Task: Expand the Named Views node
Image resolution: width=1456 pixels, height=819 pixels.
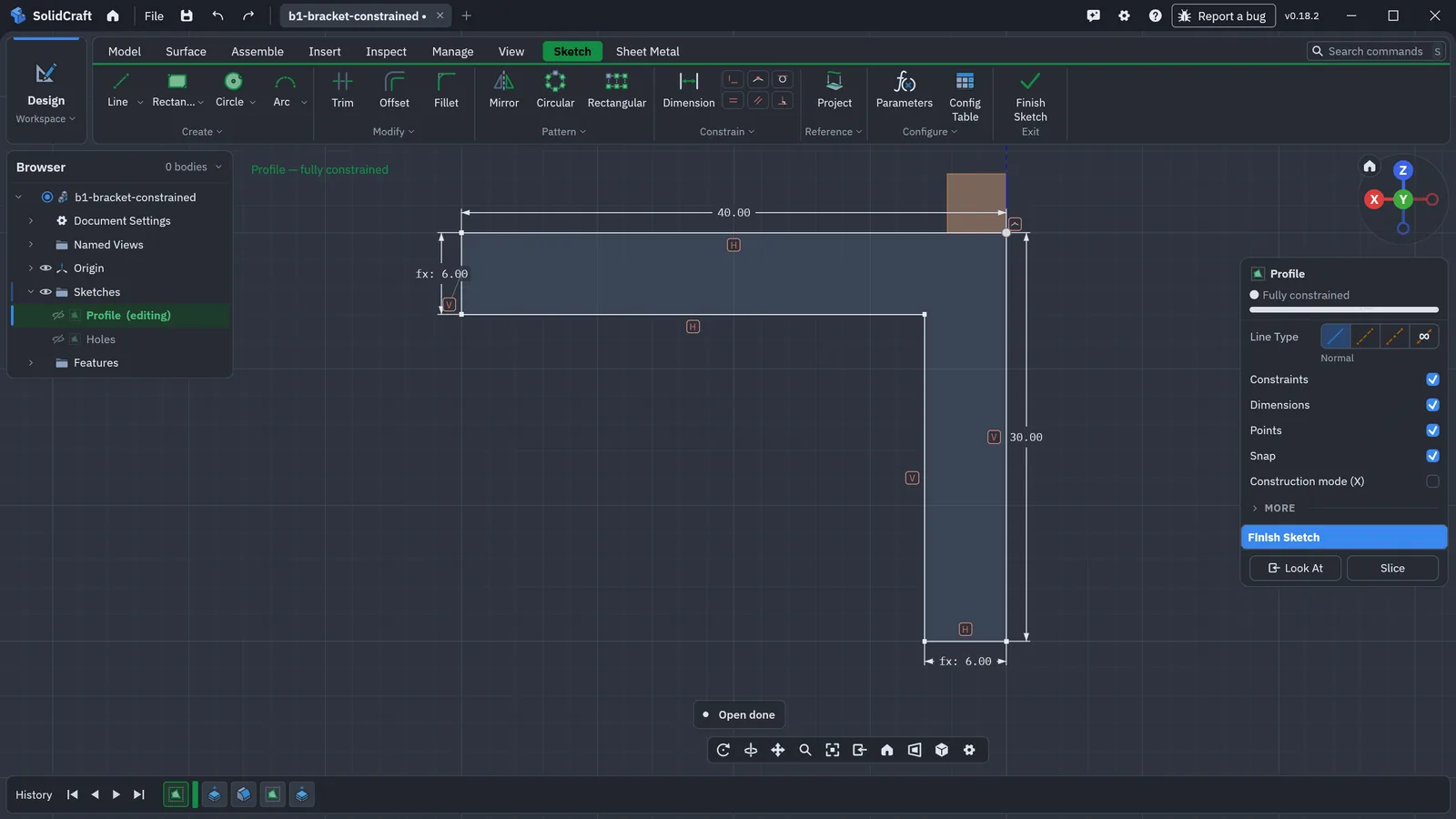Action: click(x=31, y=245)
